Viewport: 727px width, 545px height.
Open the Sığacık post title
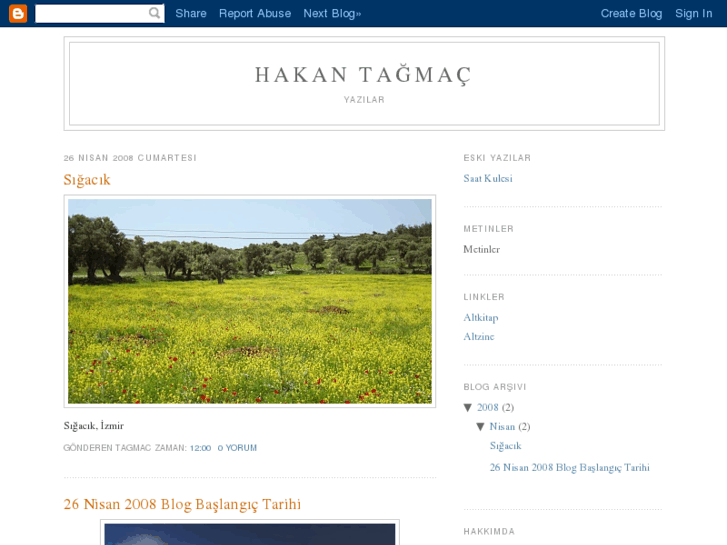[x=87, y=180]
